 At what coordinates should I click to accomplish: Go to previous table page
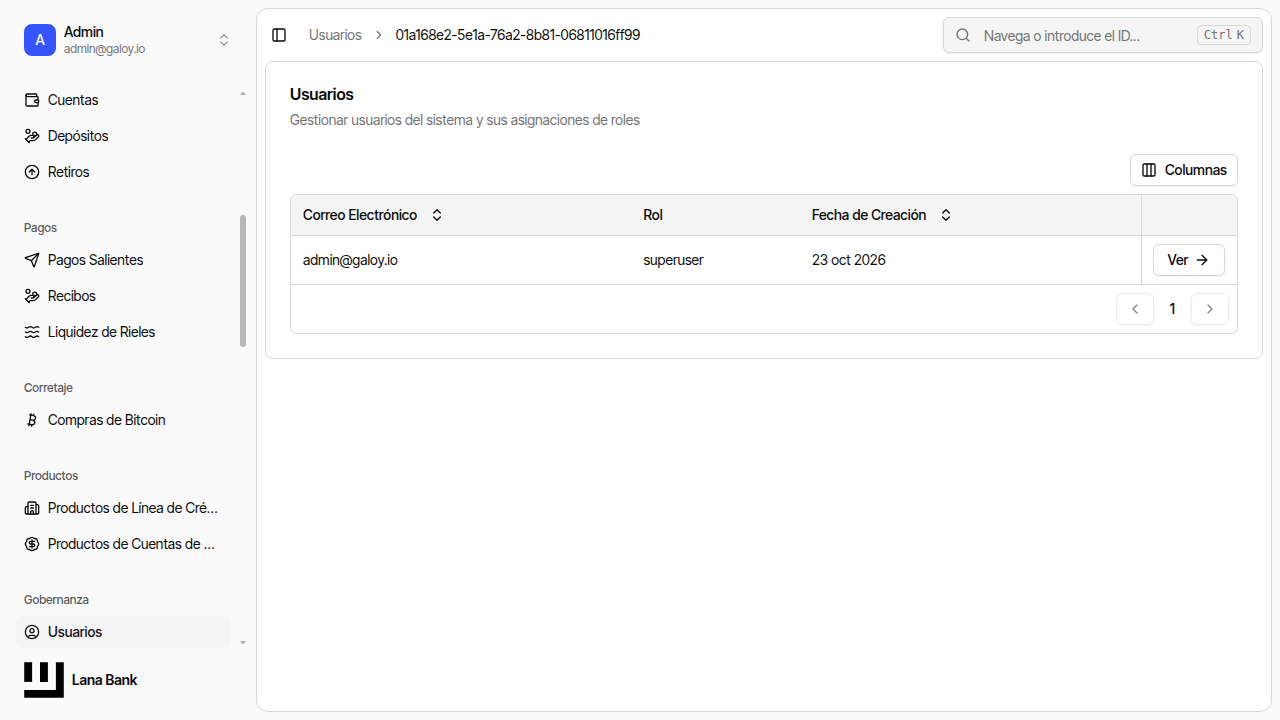point(1135,309)
